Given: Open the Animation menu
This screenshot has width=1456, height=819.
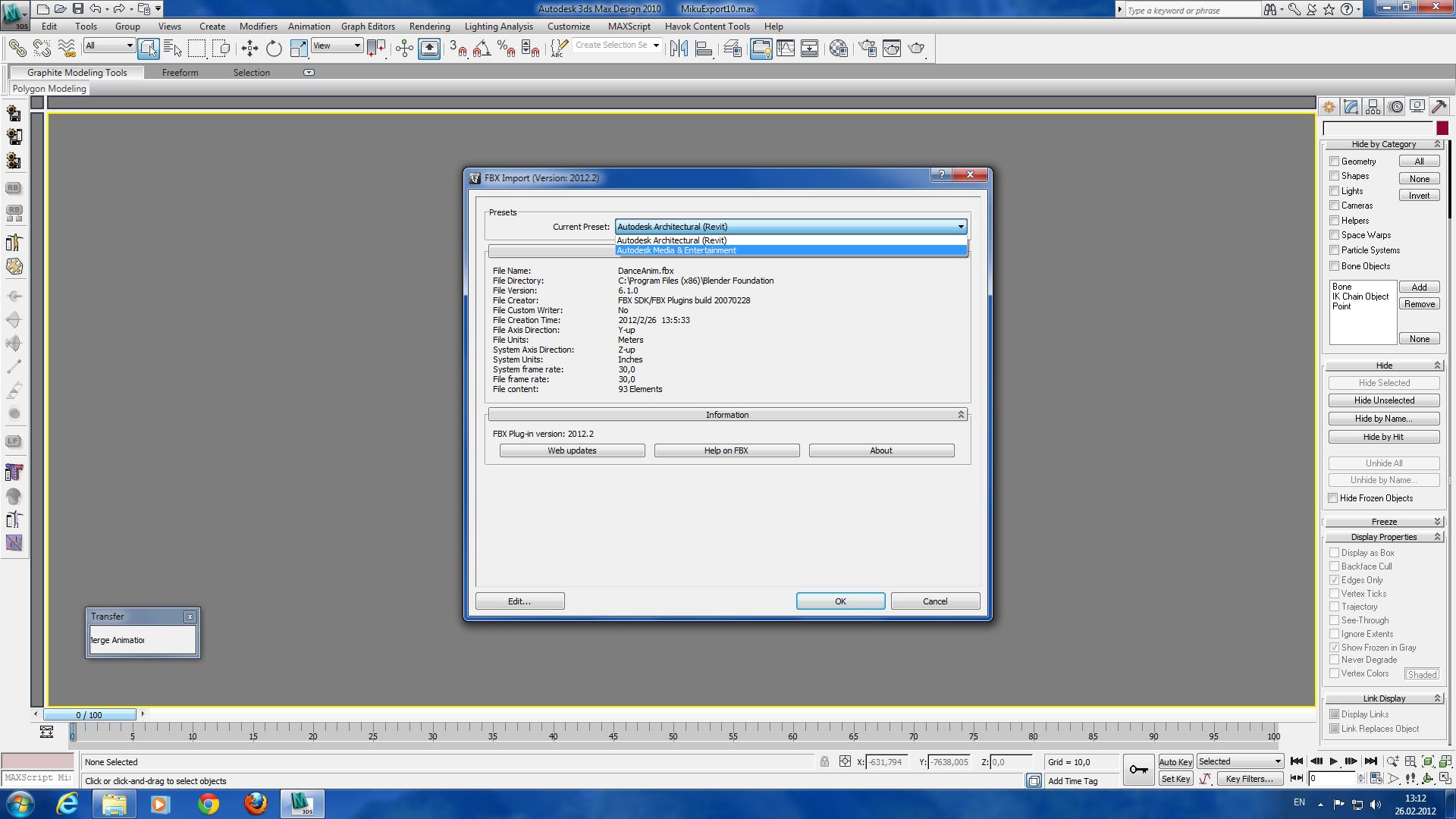Looking at the screenshot, I should click(x=309, y=26).
